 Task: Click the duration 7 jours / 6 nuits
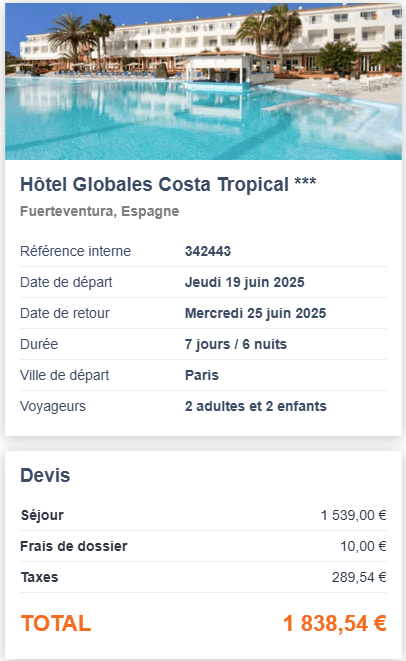point(236,344)
